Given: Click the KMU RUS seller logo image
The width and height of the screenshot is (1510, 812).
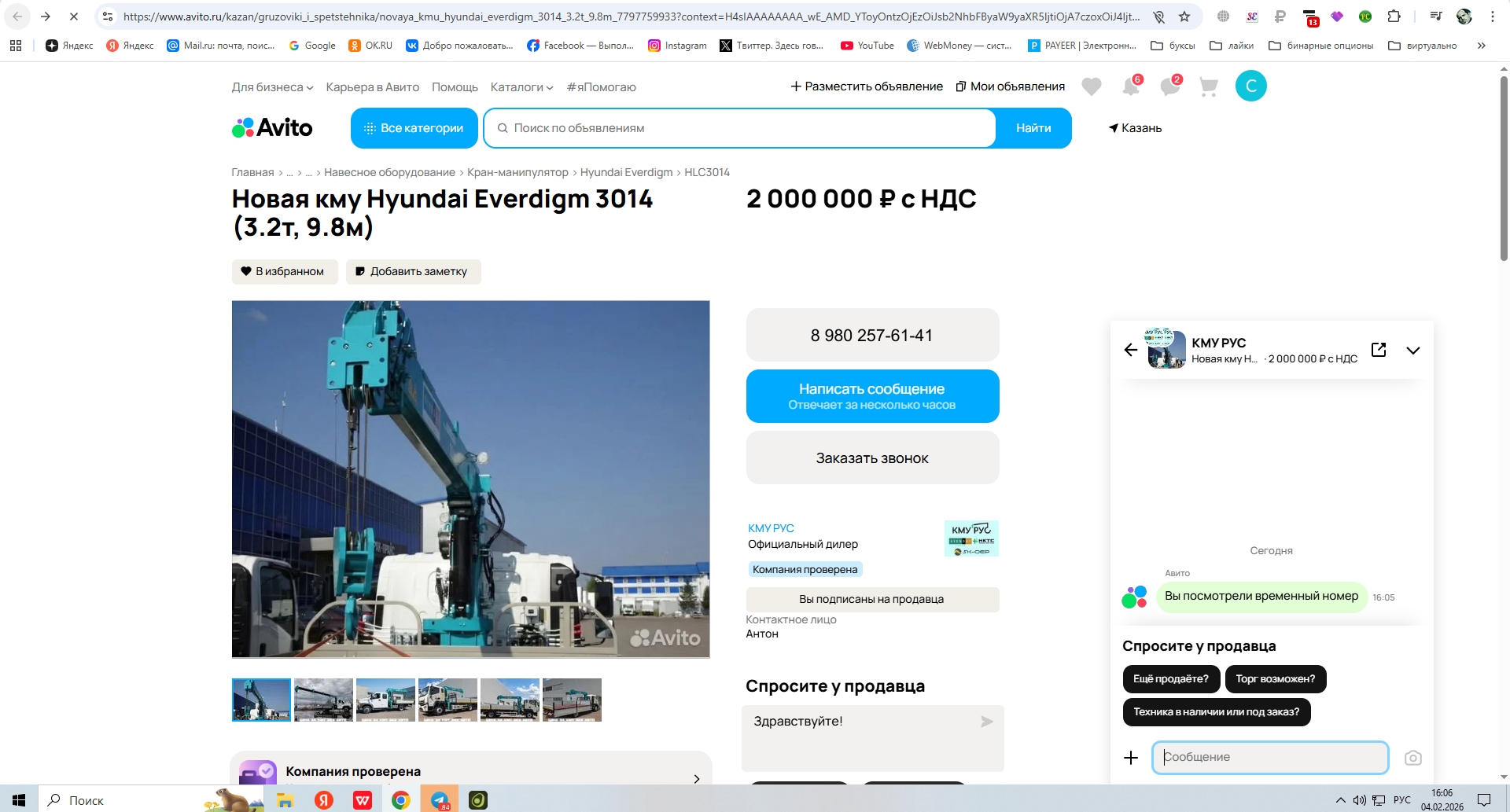Looking at the screenshot, I should (971, 538).
